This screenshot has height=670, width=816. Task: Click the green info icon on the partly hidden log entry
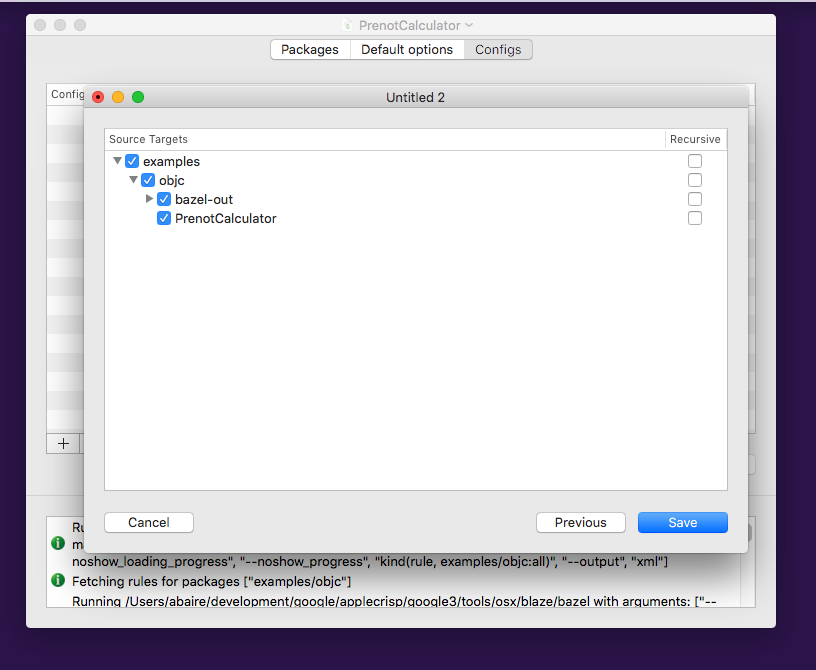(x=58, y=543)
